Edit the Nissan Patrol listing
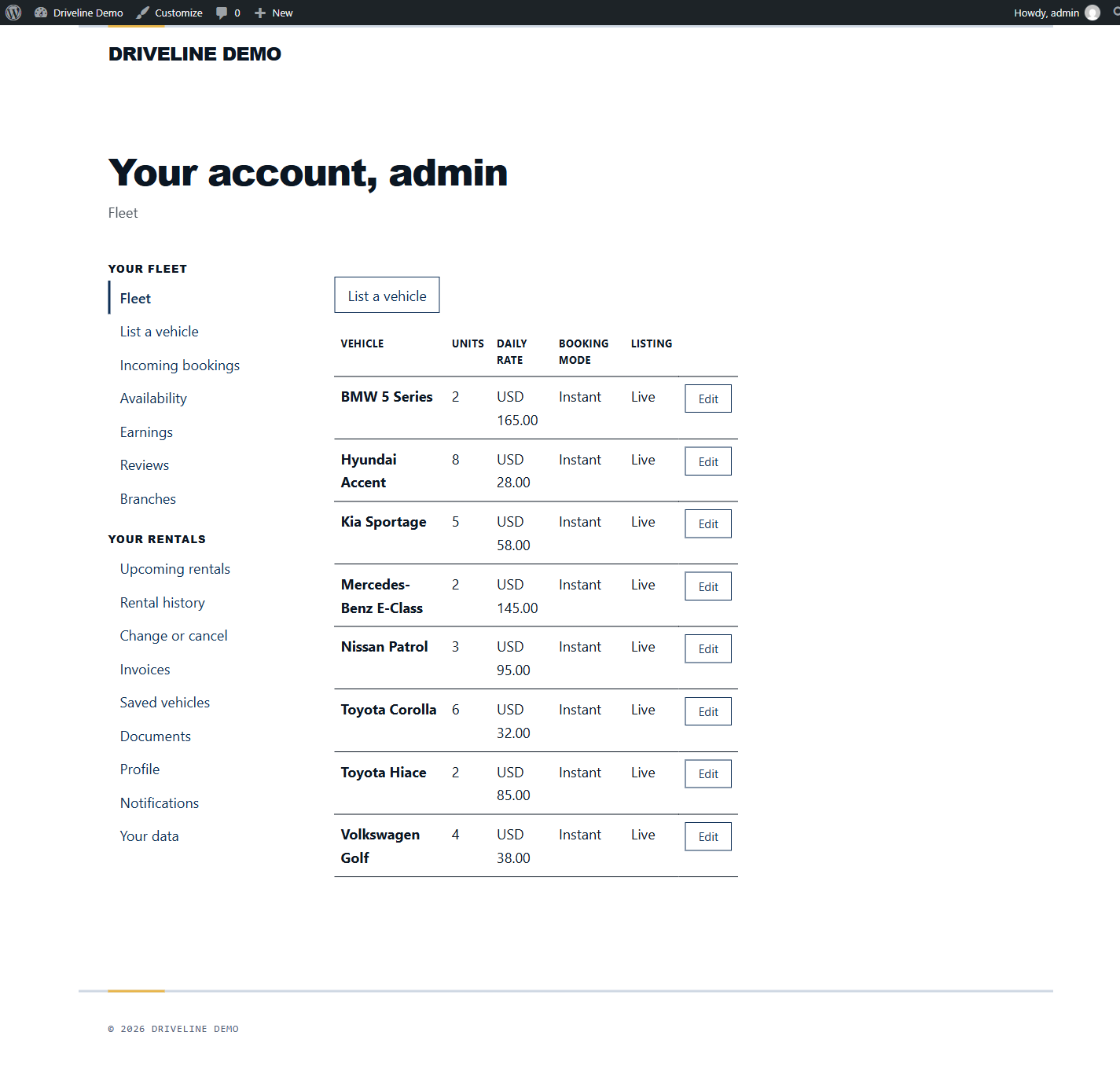1120x1065 pixels. [x=708, y=648]
